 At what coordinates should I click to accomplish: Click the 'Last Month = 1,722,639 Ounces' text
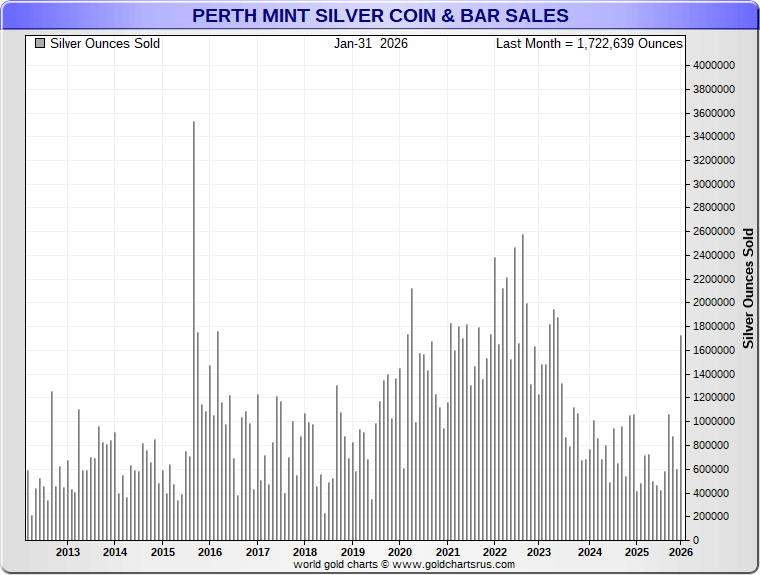(x=589, y=44)
